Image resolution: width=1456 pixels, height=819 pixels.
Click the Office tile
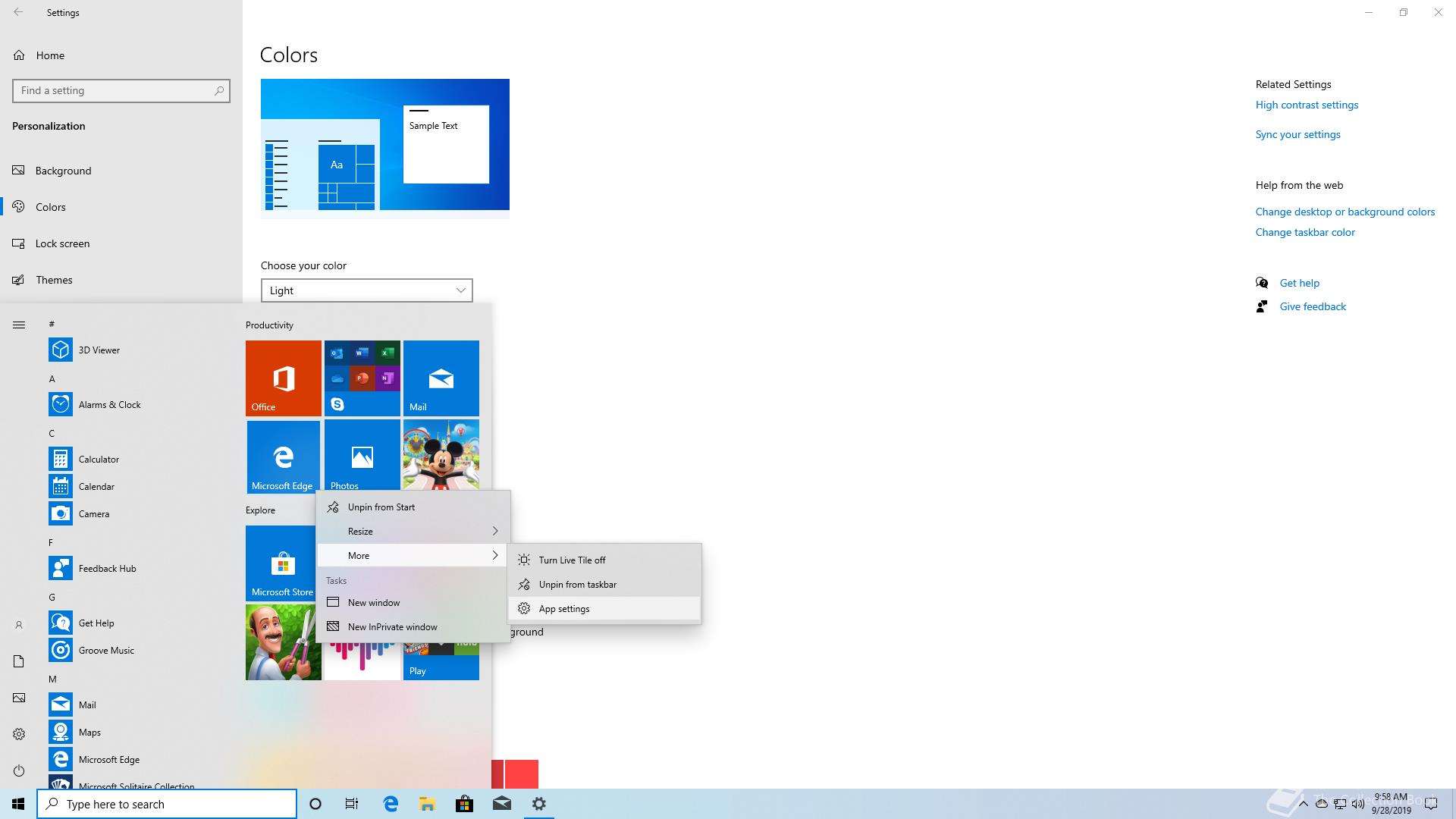click(x=284, y=378)
